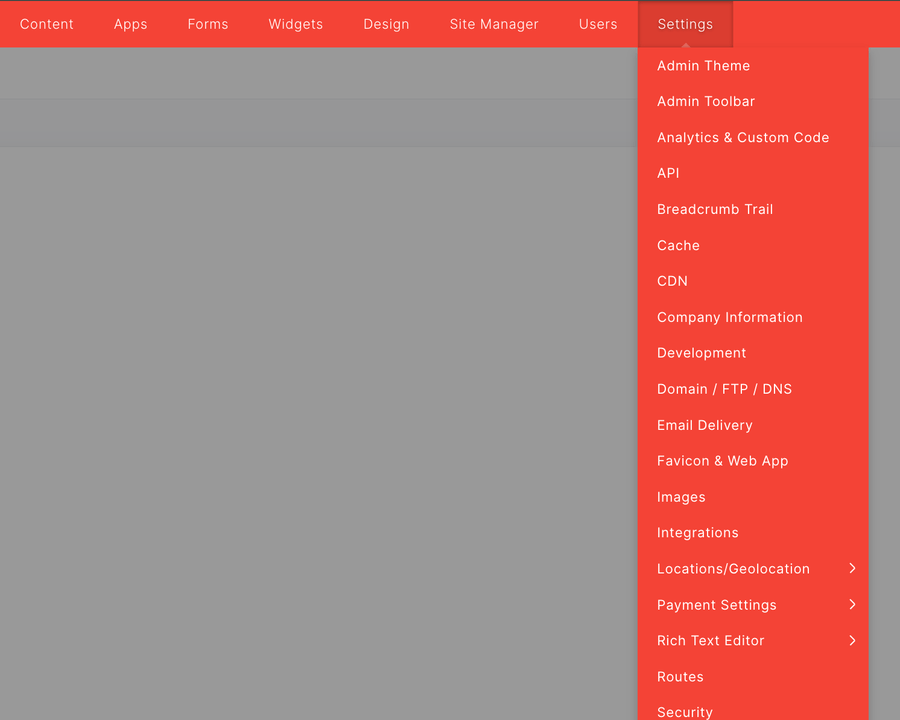900x720 pixels.
Task: Open the Users menu
Action: point(598,24)
